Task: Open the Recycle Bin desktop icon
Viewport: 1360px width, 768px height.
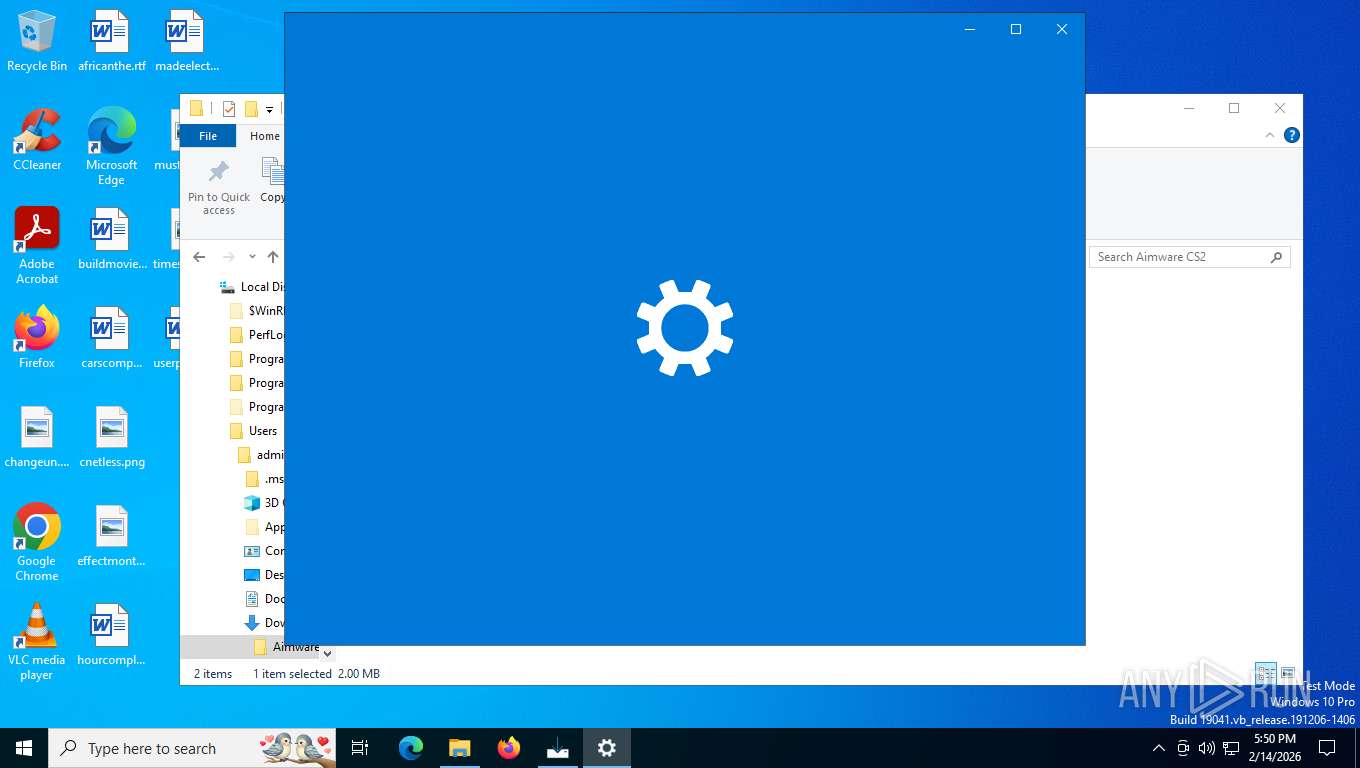Action: [x=37, y=42]
